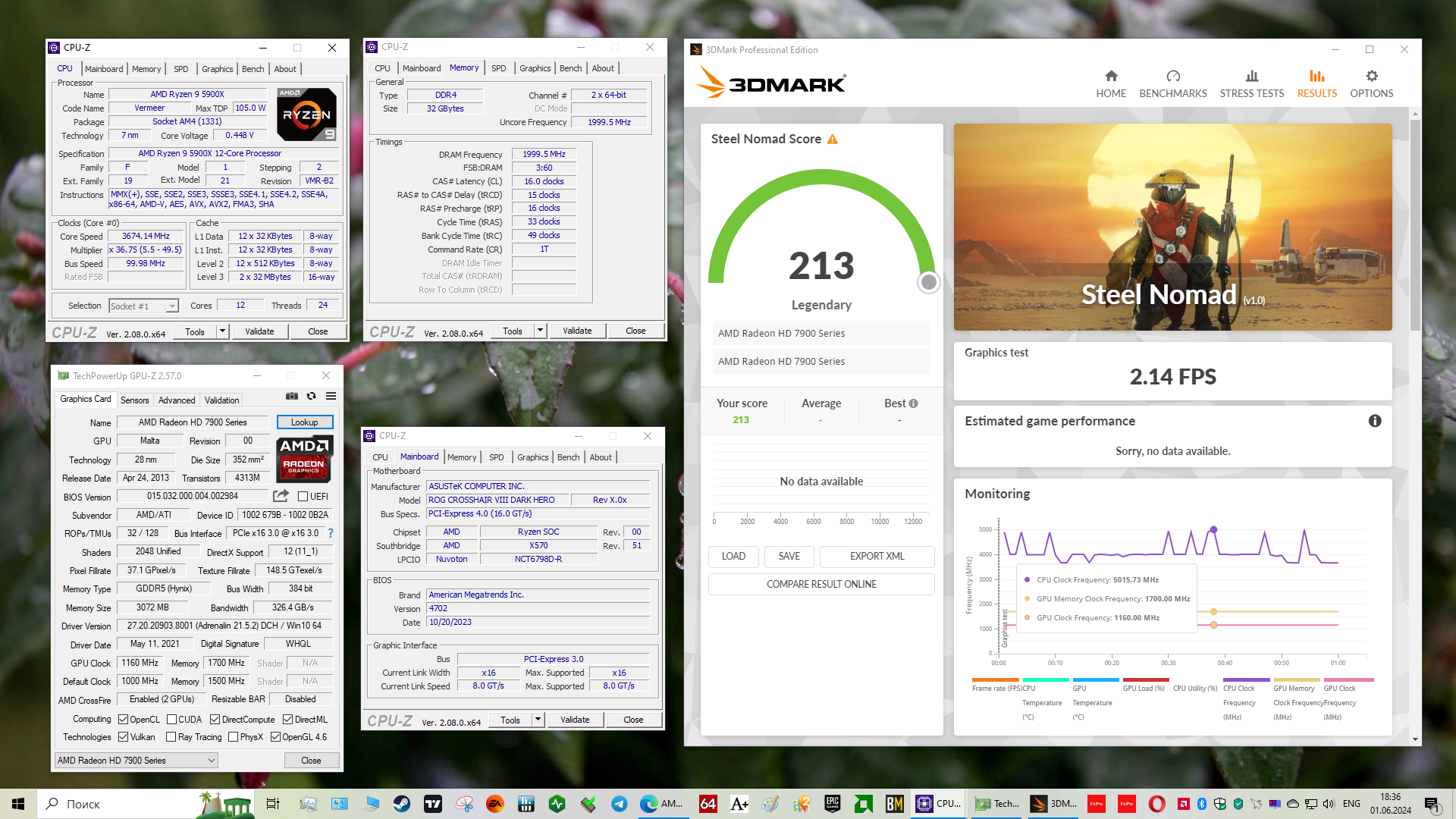Toggle the DirectCompute checkbox

click(215, 720)
